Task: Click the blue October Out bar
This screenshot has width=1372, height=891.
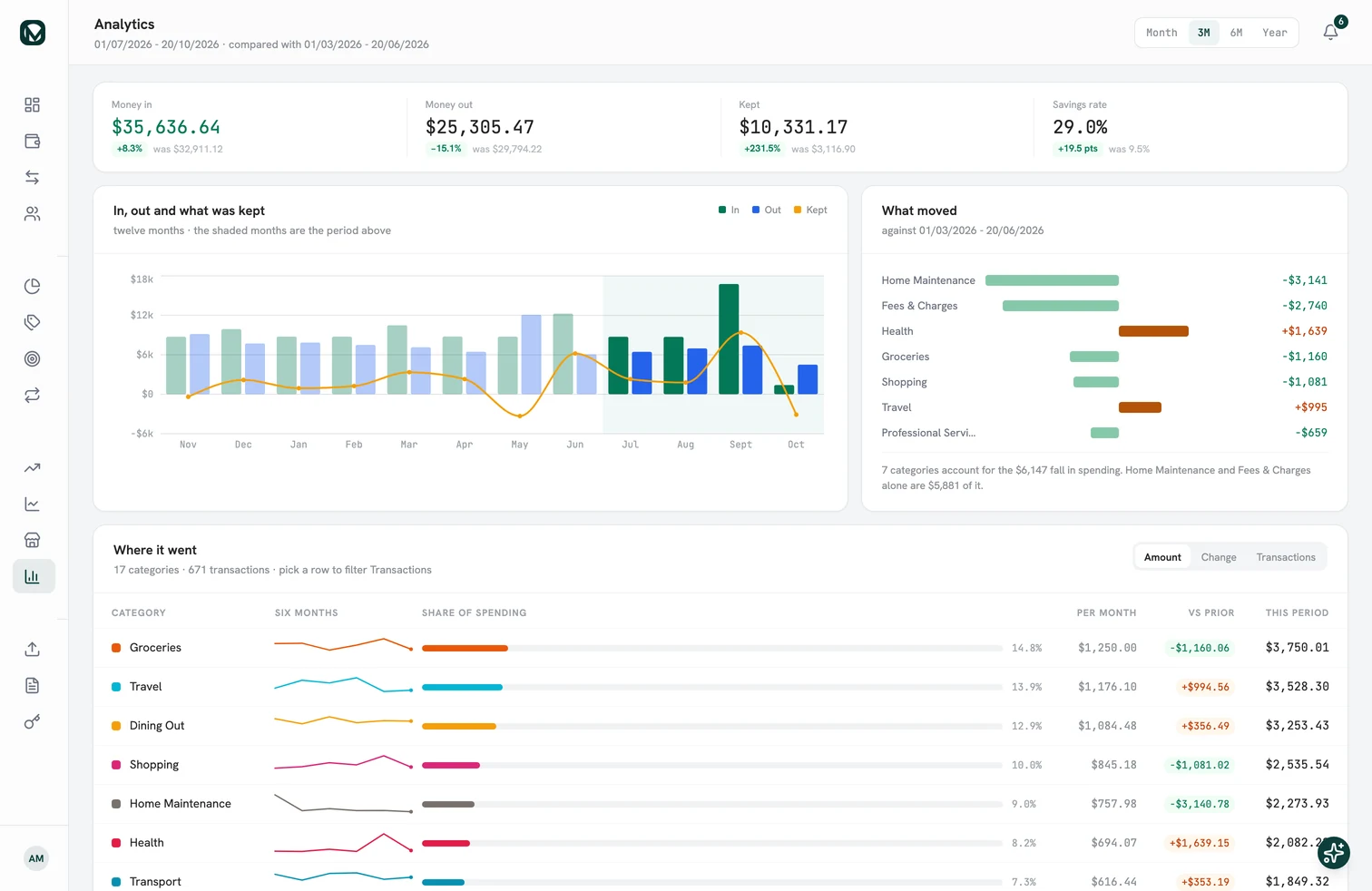Action: click(808, 379)
